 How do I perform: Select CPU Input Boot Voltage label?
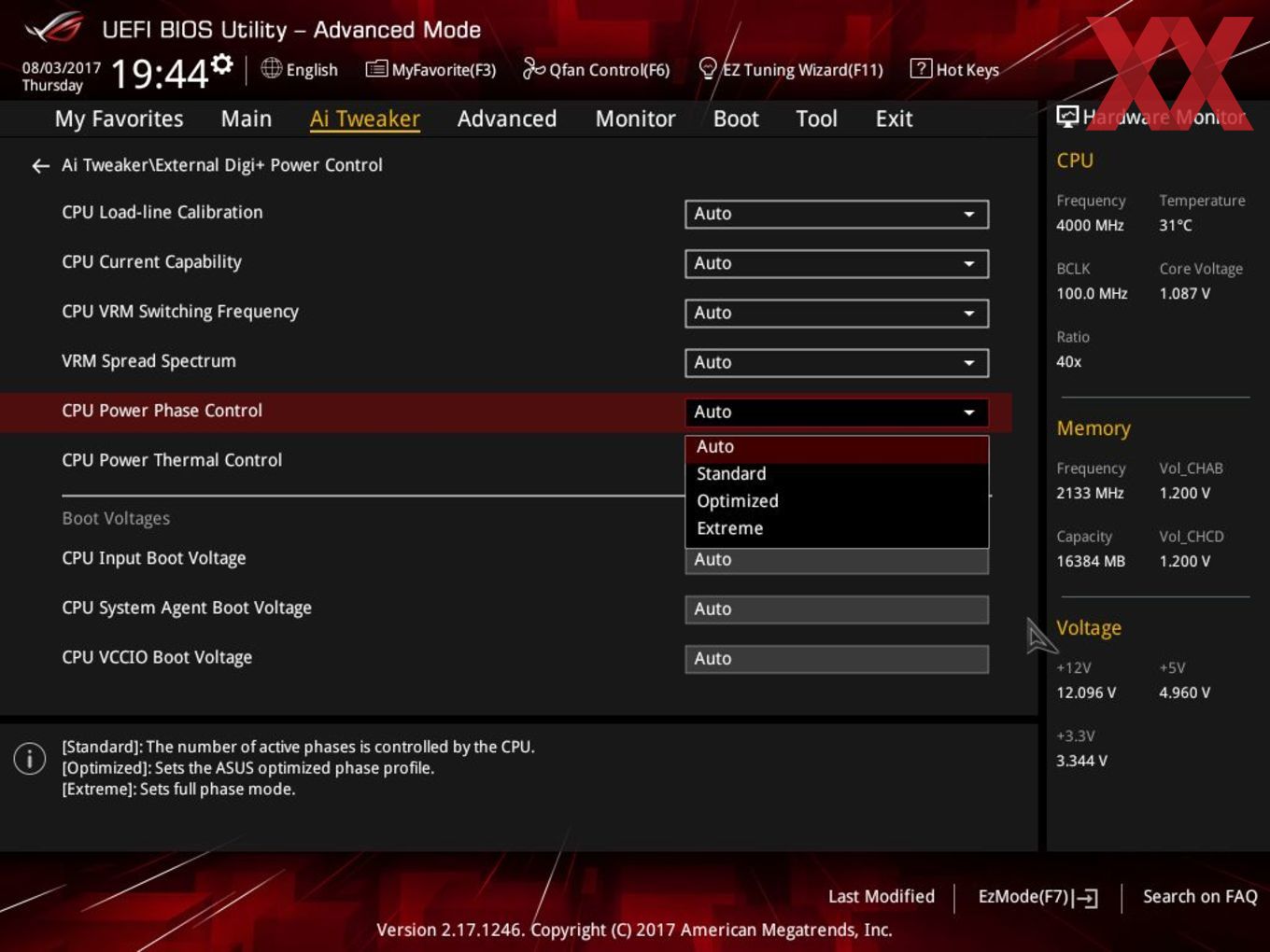154,558
